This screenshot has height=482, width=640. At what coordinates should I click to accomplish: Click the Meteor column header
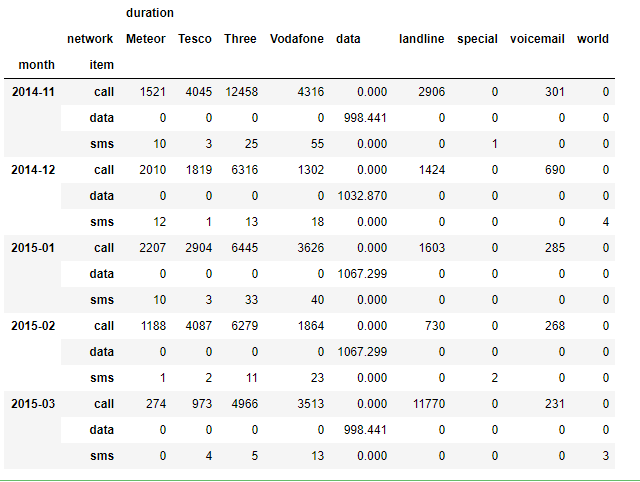click(147, 39)
